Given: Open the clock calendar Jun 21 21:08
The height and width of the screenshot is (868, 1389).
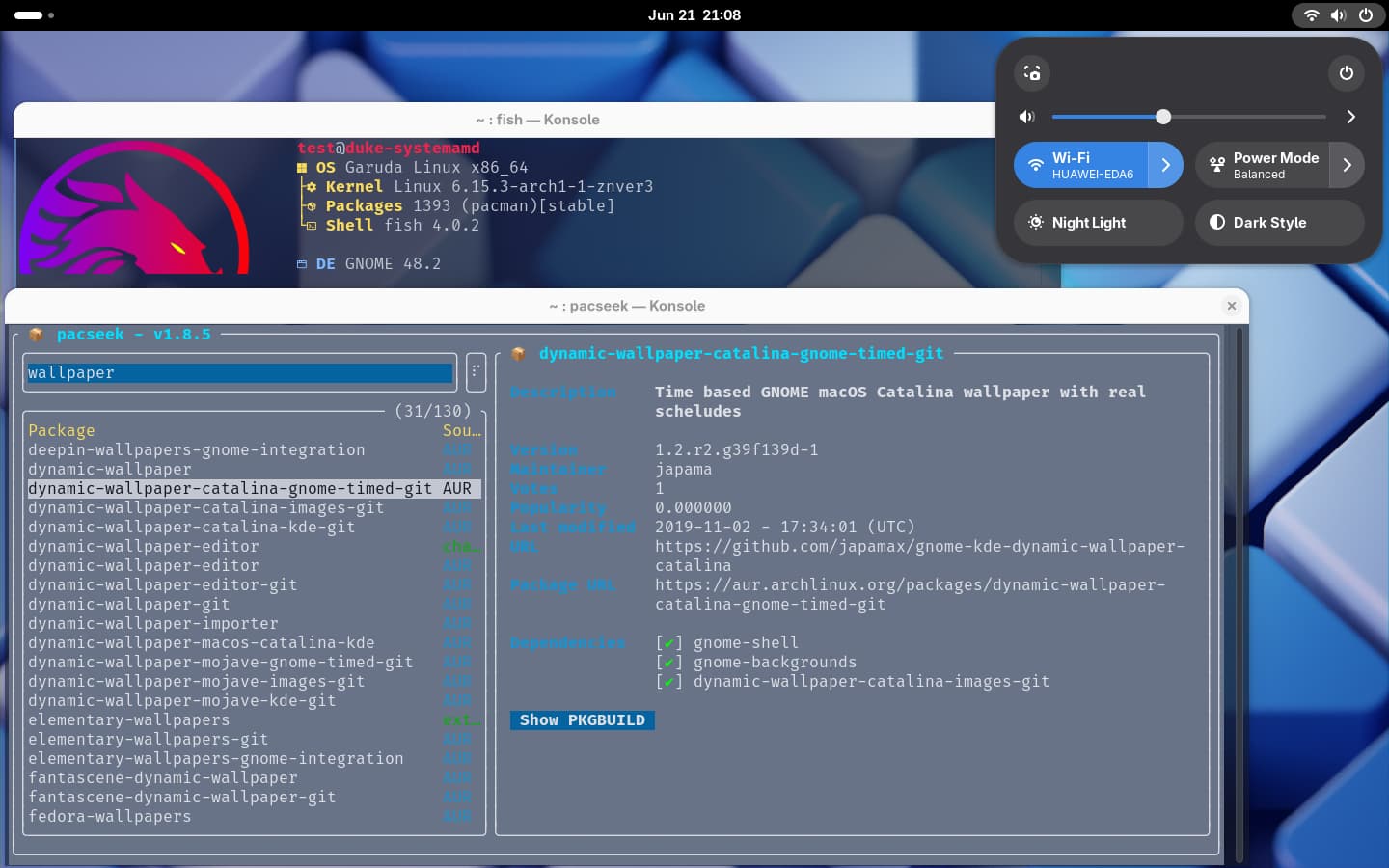Looking at the screenshot, I should pyautogui.click(x=694, y=15).
